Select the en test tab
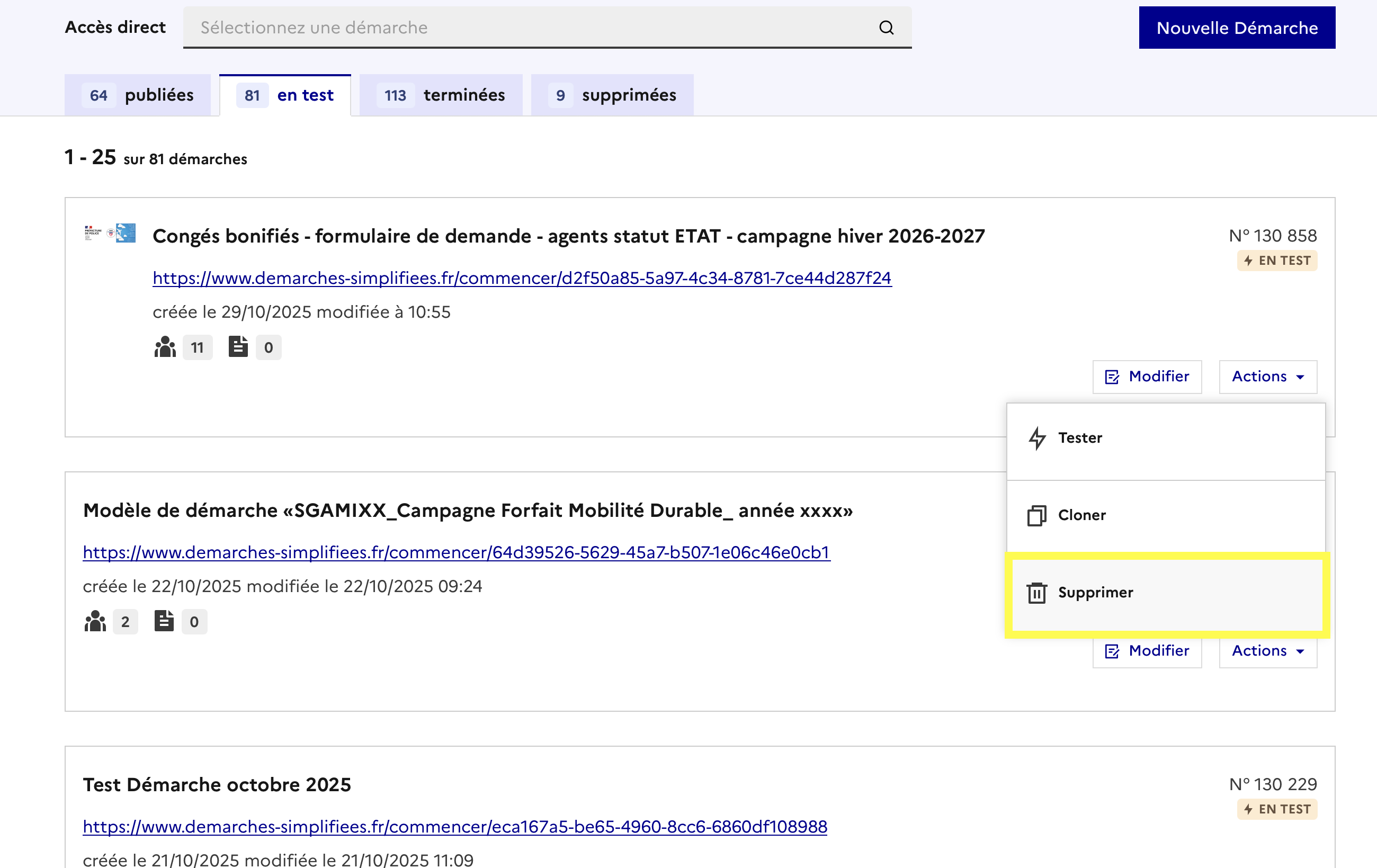 [285, 95]
